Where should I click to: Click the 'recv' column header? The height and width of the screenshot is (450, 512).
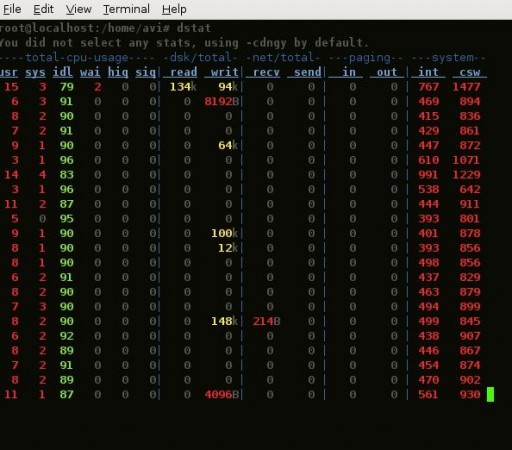[x=266, y=72]
